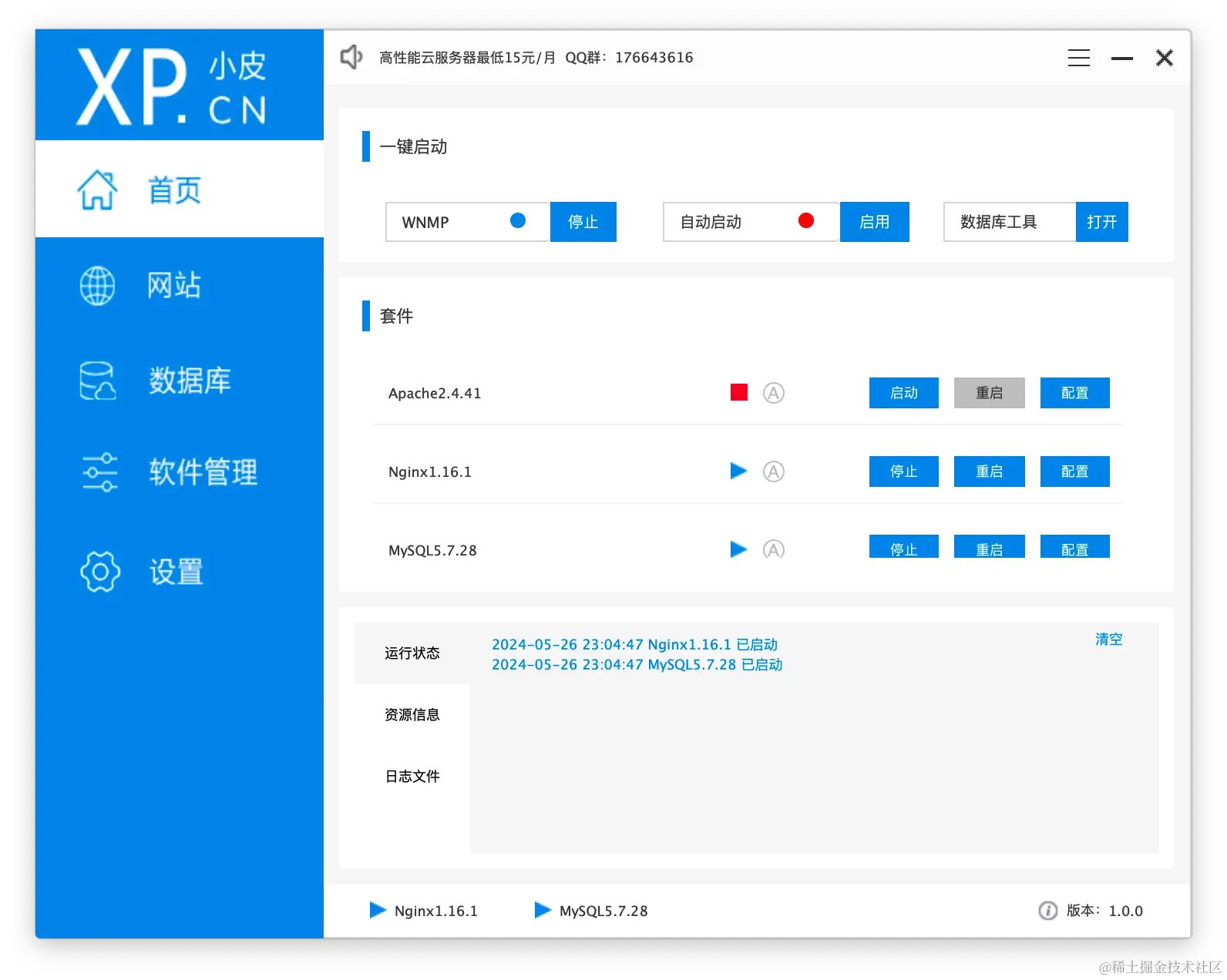Click the version info icon
Screen dimensions: 1227x980
click(1048, 911)
